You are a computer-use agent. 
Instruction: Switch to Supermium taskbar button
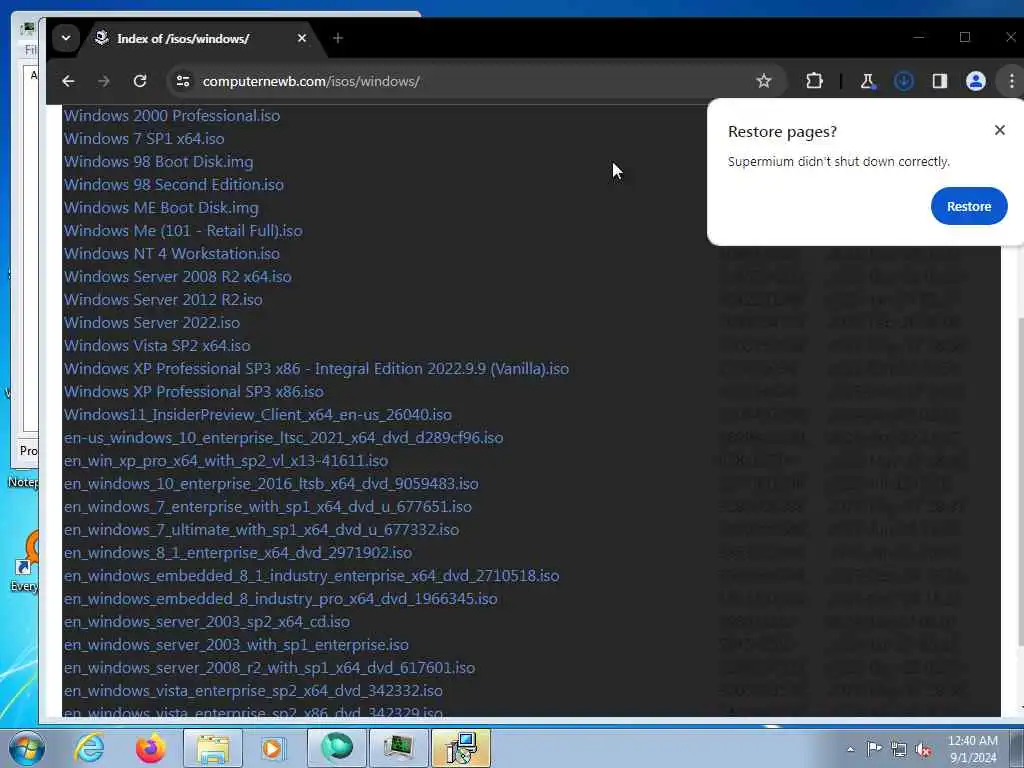336,748
